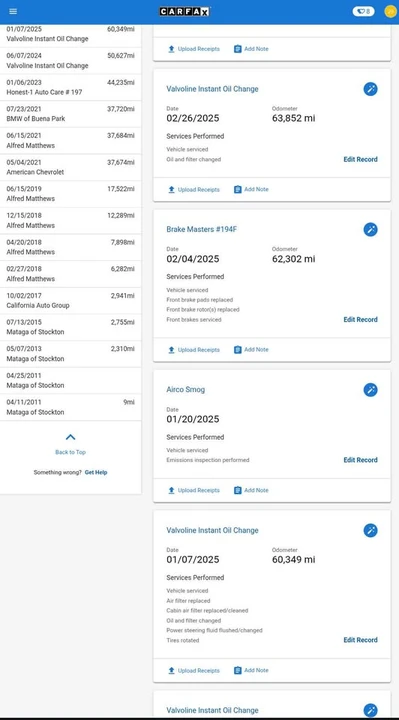The width and height of the screenshot is (399, 720).
Task: Select the 01/06/2023 Honest-1 Auto Care entry
Action: pos(70,87)
